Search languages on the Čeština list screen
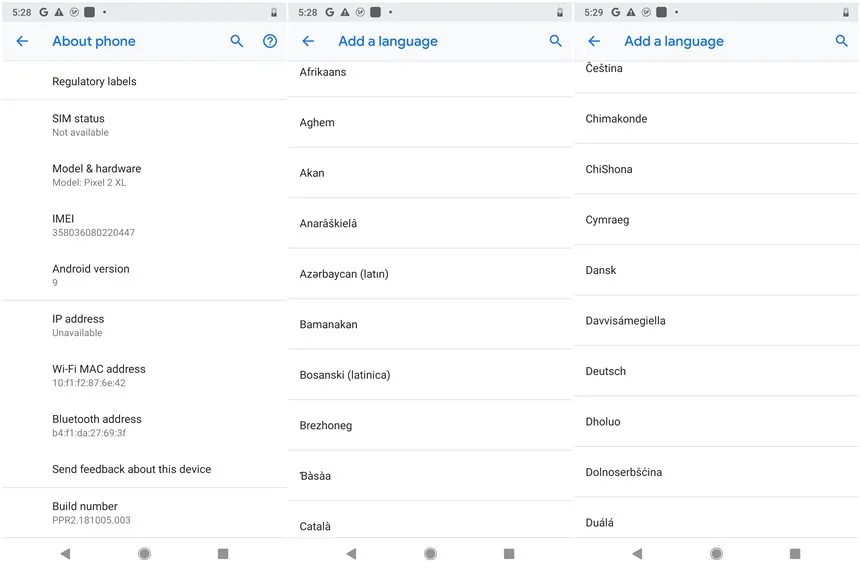860x572 pixels. click(x=841, y=41)
